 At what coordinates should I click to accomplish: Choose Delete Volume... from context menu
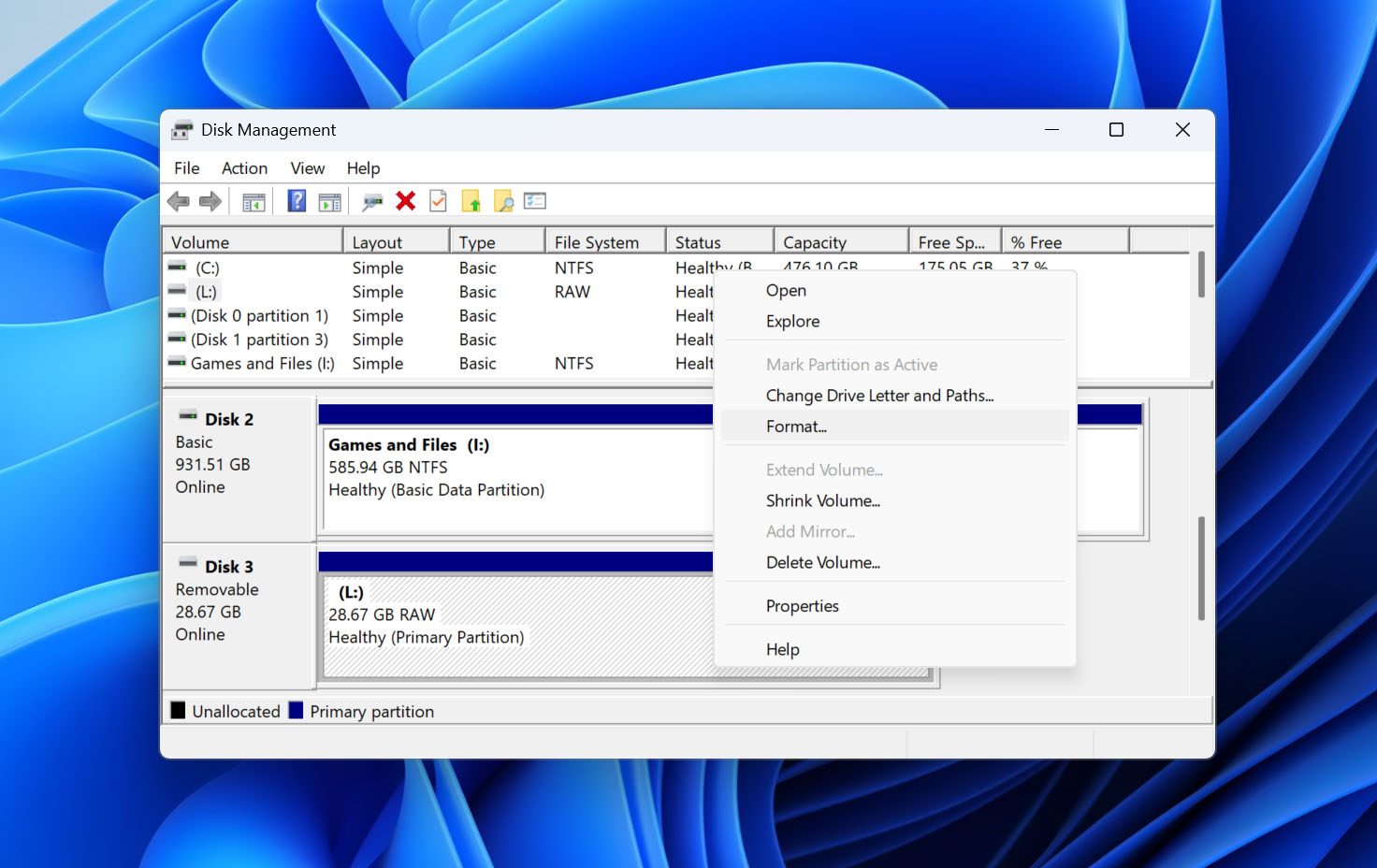pos(894,562)
